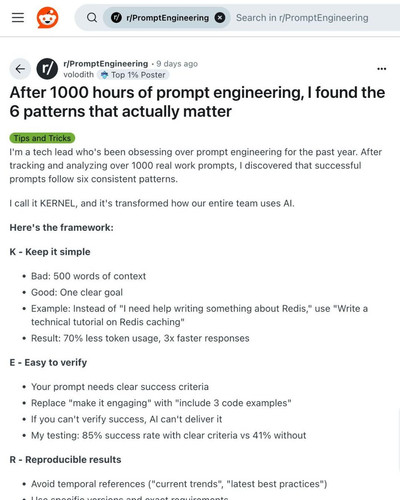The width and height of the screenshot is (400, 500).
Task: Select the 'R - Reproducible results' heading
Action: [65, 460]
